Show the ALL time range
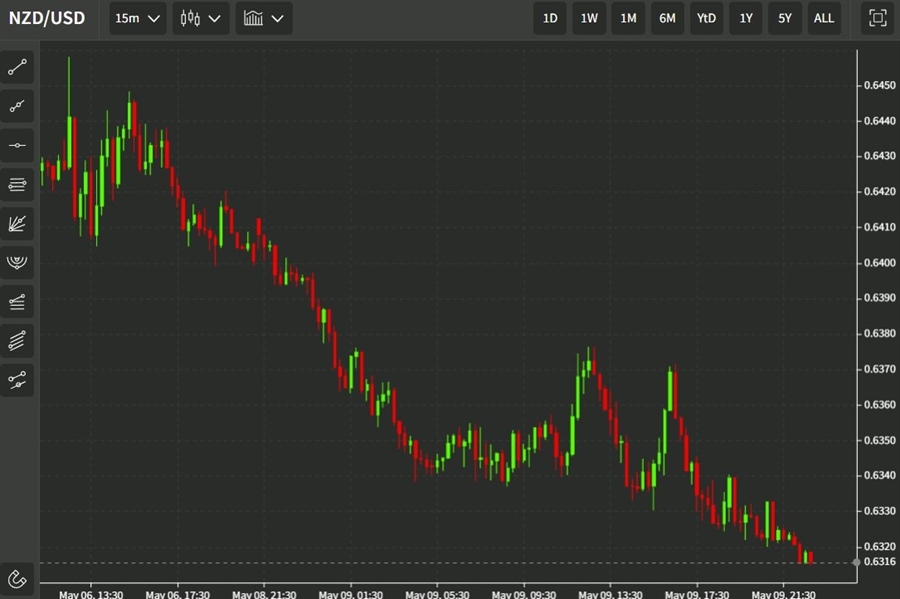Image resolution: width=900 pixels, height=599 pixels. [x=824, y=18]
